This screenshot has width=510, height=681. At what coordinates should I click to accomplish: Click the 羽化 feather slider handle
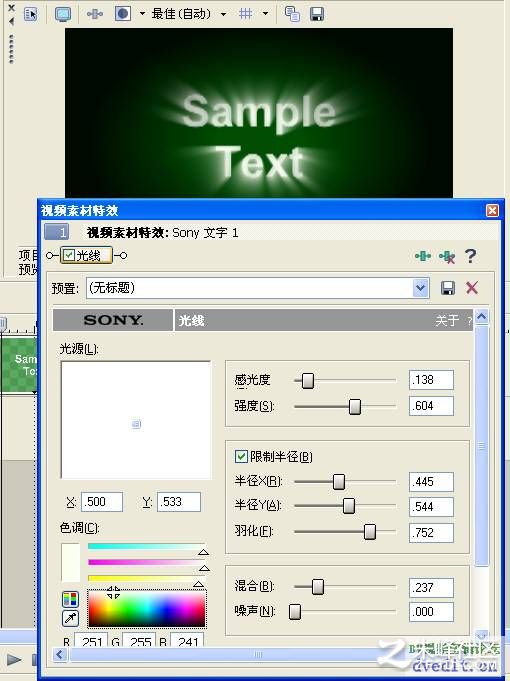pyautogui.click(x=370, y=532)
